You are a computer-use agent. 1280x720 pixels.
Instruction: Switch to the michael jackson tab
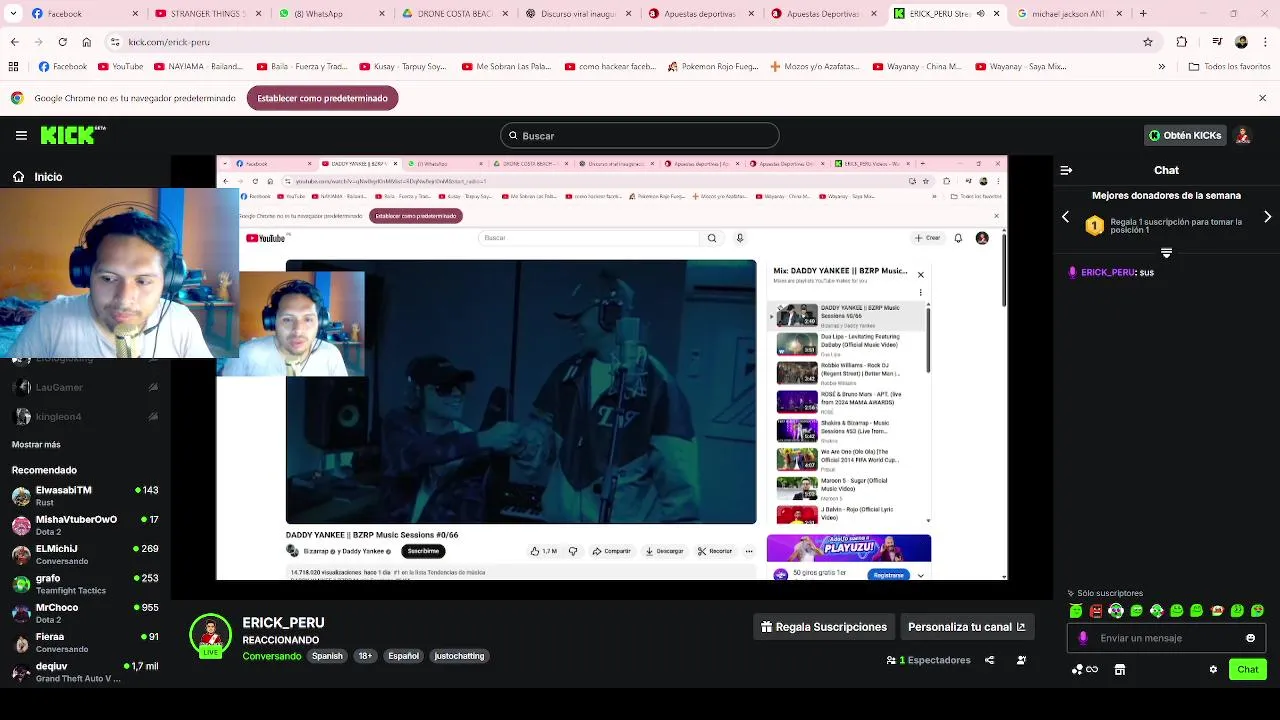pyautogui.click(x=1070, y=14)
